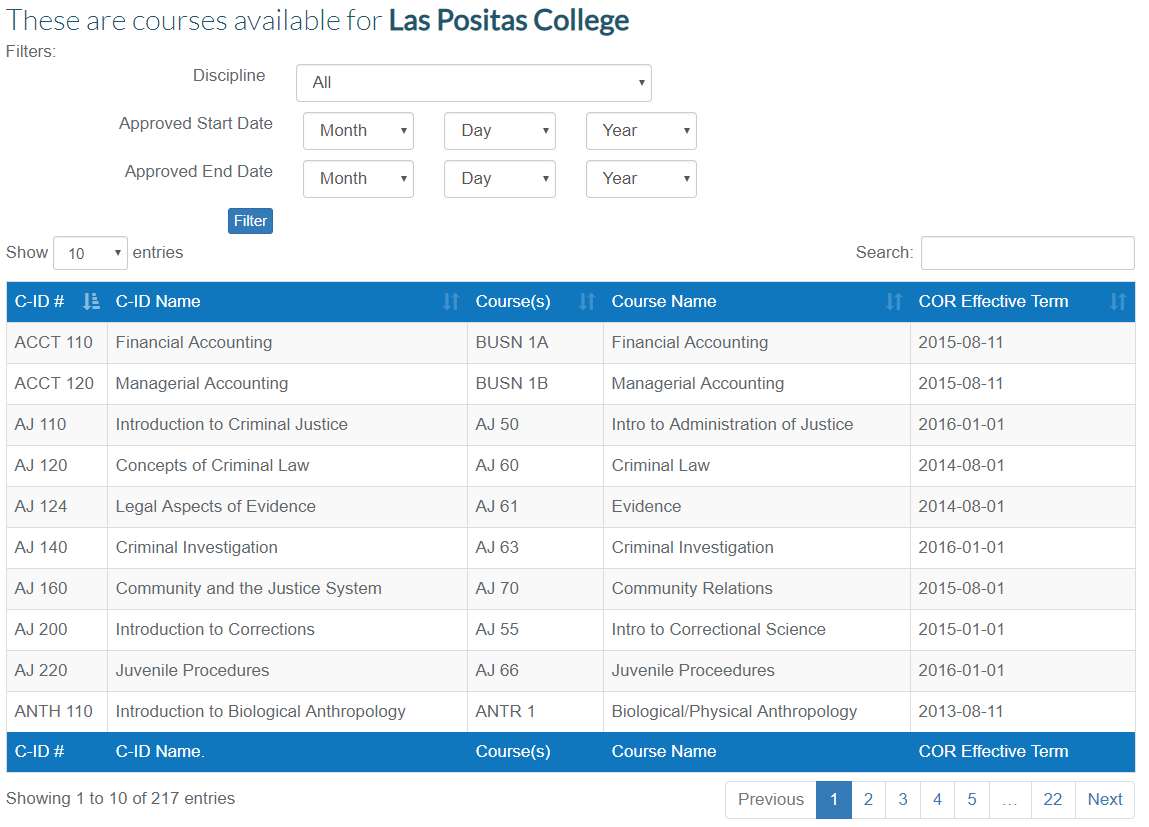
Task: Jump to pagination page 2
Action: coord(868,799)
